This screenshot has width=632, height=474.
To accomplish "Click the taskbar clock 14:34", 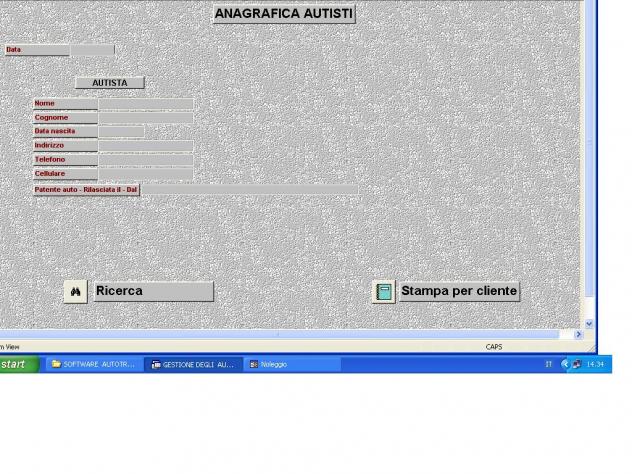I will (595, 364).
